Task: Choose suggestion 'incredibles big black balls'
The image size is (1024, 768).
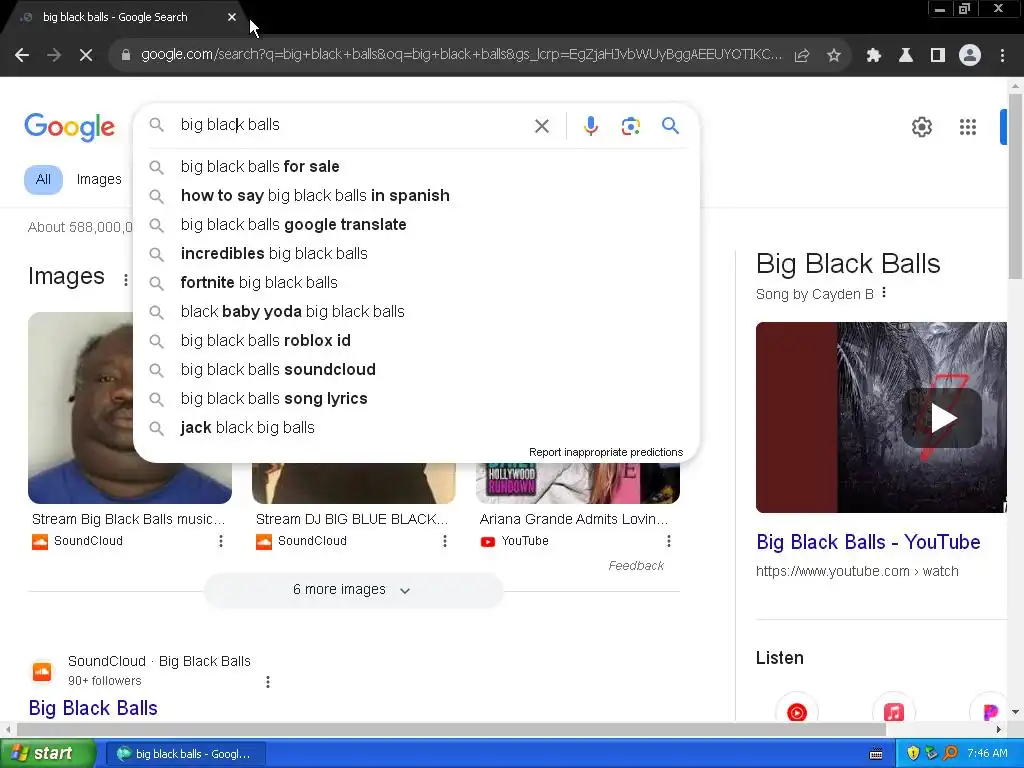Action: click(416, 253)
